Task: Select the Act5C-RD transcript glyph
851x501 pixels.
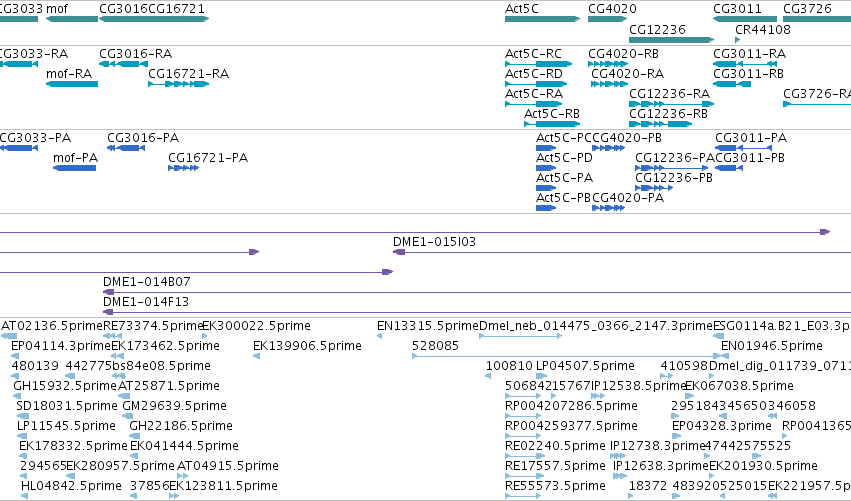Action: point(536,84)
